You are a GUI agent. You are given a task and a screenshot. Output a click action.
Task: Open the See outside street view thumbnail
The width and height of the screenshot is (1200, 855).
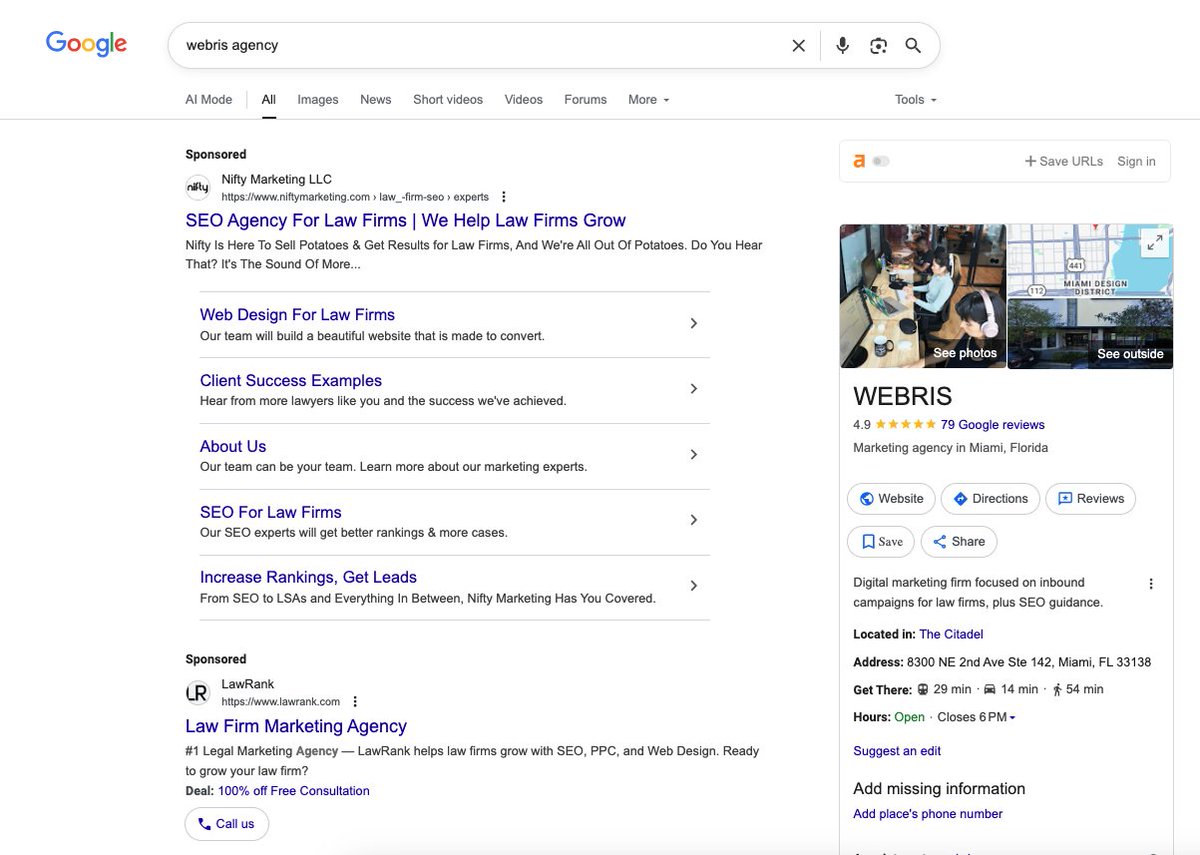[x=1090, y=334]
